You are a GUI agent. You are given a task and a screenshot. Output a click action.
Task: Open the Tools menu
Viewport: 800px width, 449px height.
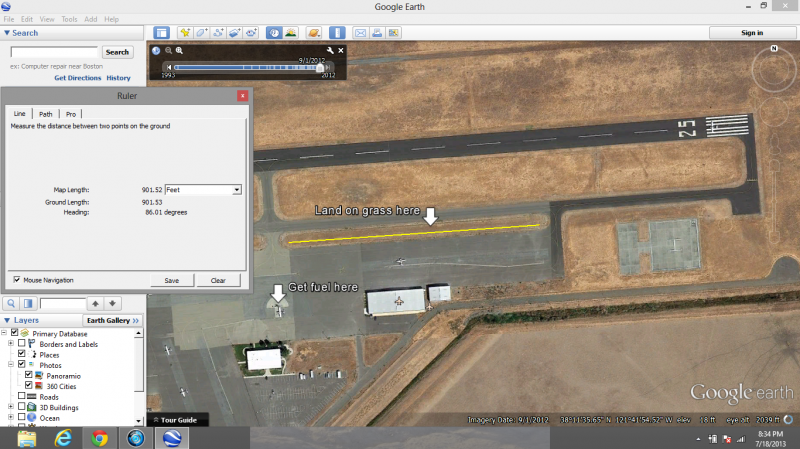(69, 19)
